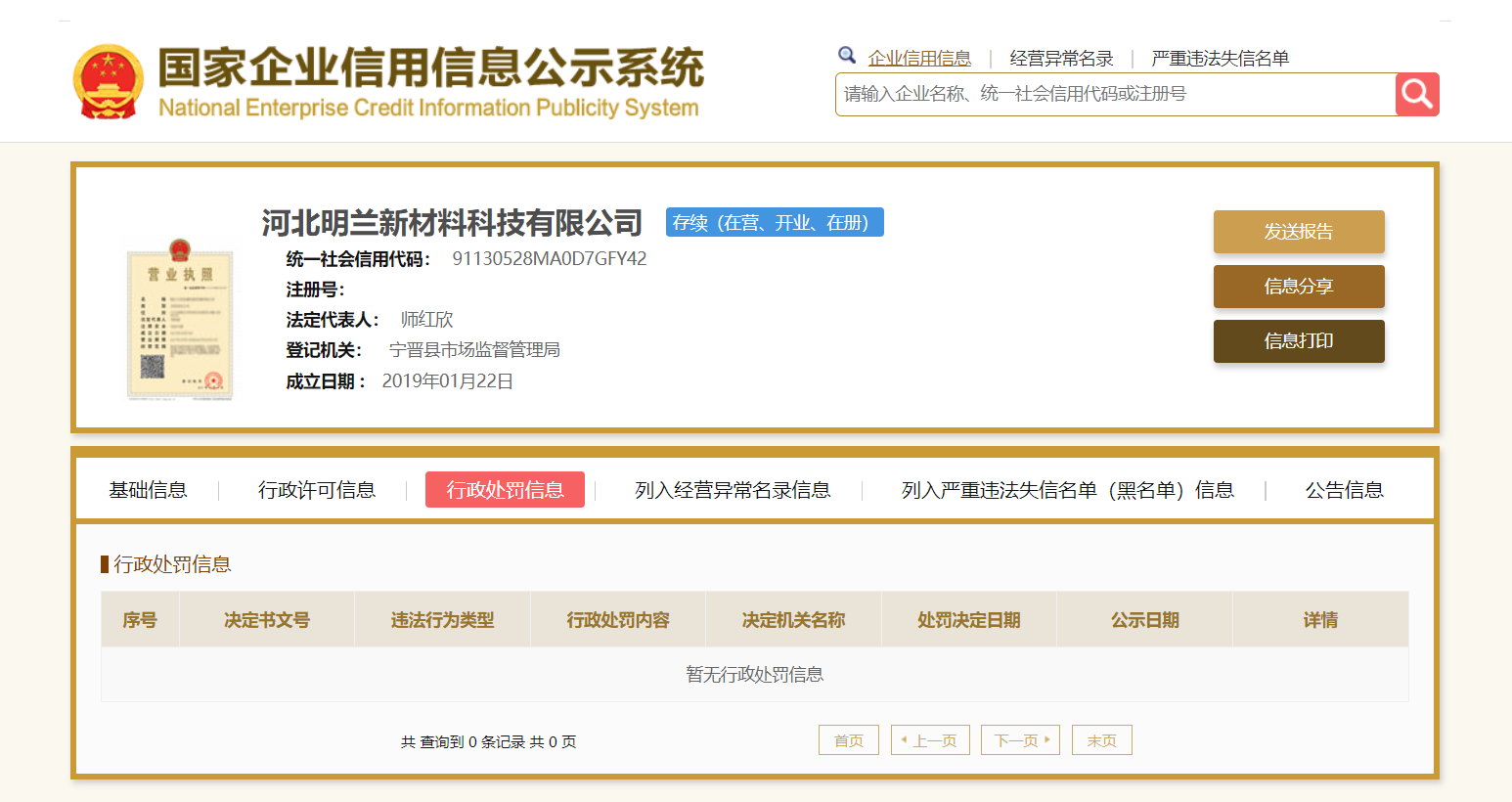
Task: Focus the enterprise name search input field
Action: point(1115,94)
